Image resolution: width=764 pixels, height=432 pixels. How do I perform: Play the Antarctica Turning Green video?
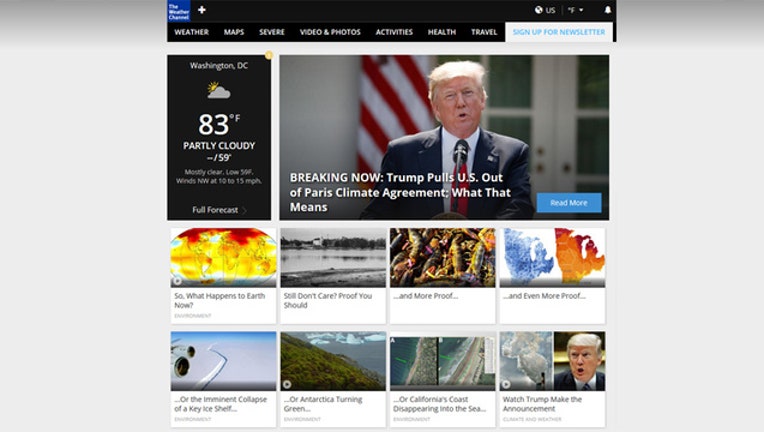287,384
